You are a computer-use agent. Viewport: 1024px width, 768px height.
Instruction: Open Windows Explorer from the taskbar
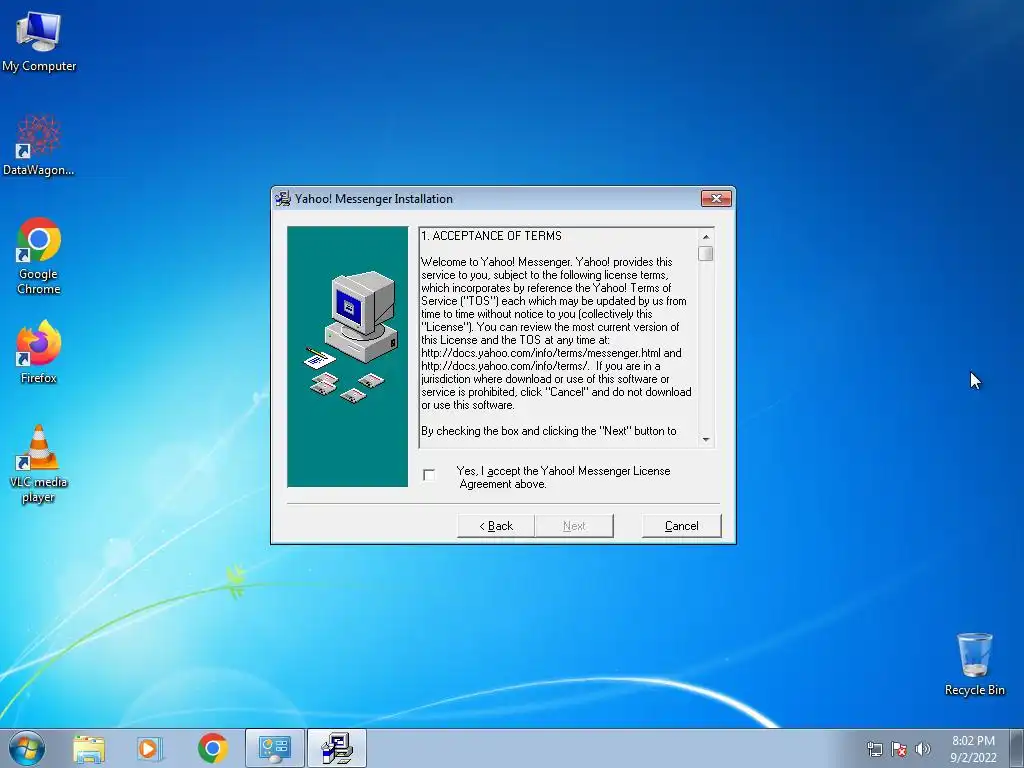tap(89, 749)
